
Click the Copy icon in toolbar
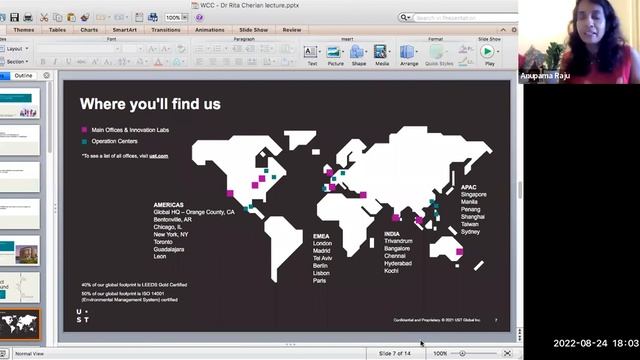coord(58,17)
